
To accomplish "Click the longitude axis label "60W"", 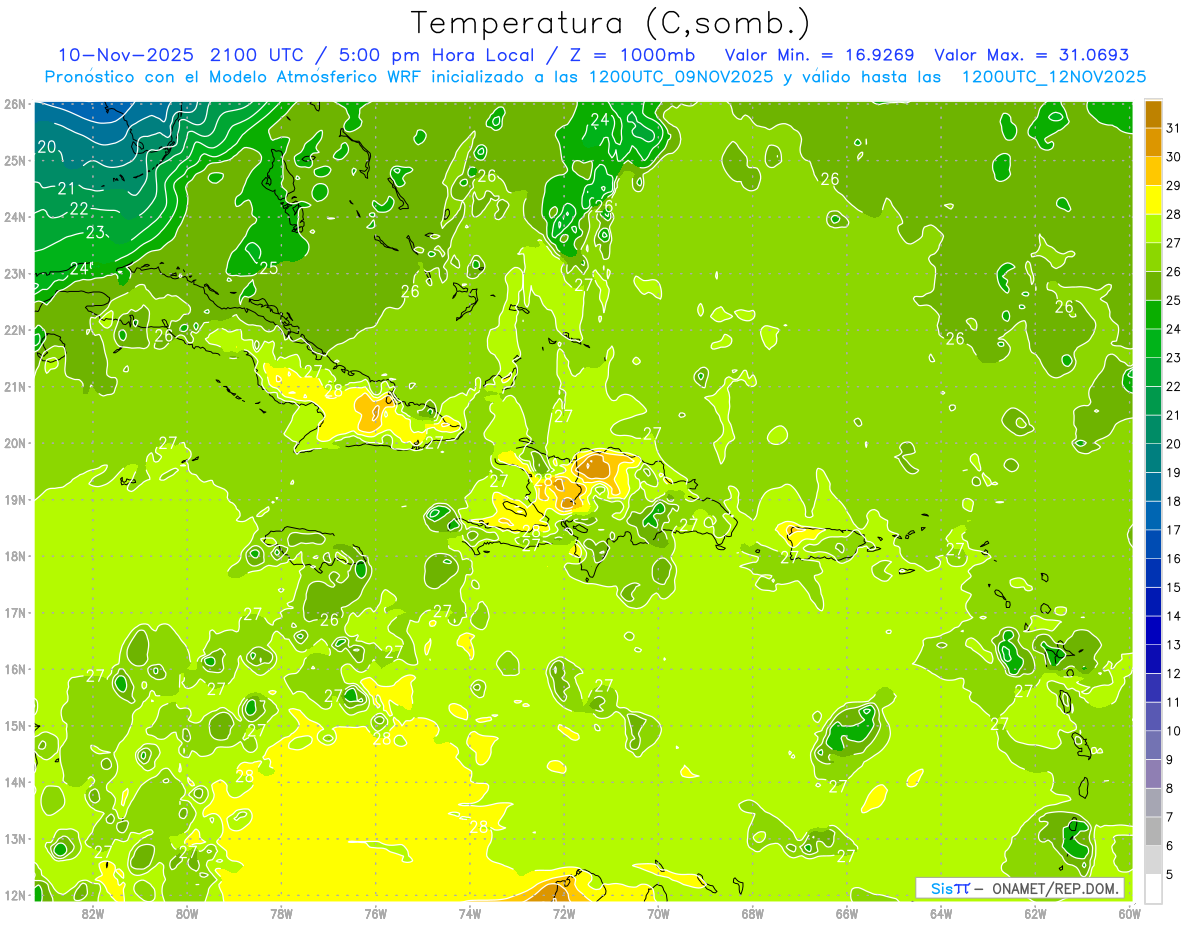I will 1129,913.
